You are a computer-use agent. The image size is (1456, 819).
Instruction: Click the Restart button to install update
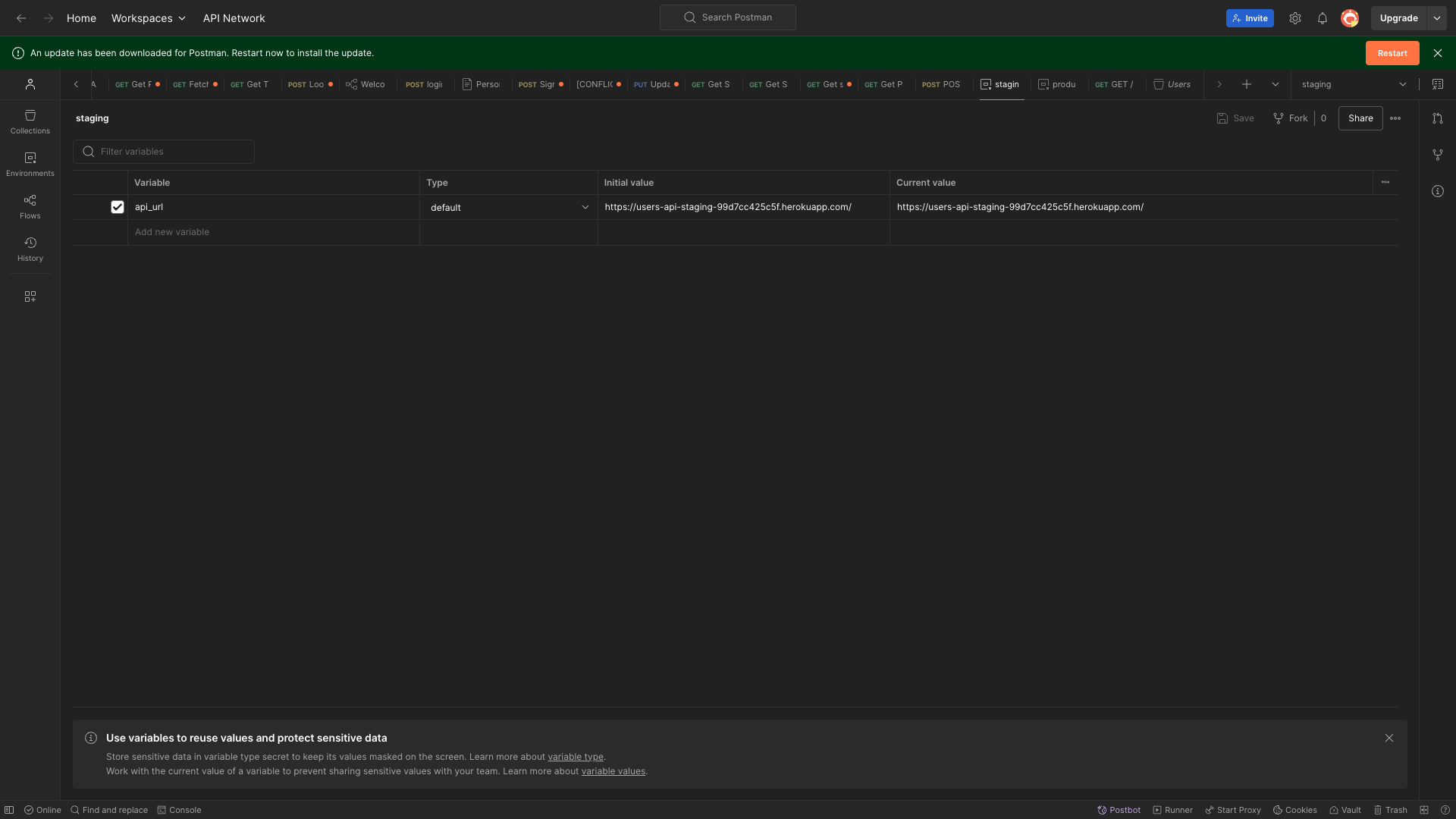click(1392, 53)
